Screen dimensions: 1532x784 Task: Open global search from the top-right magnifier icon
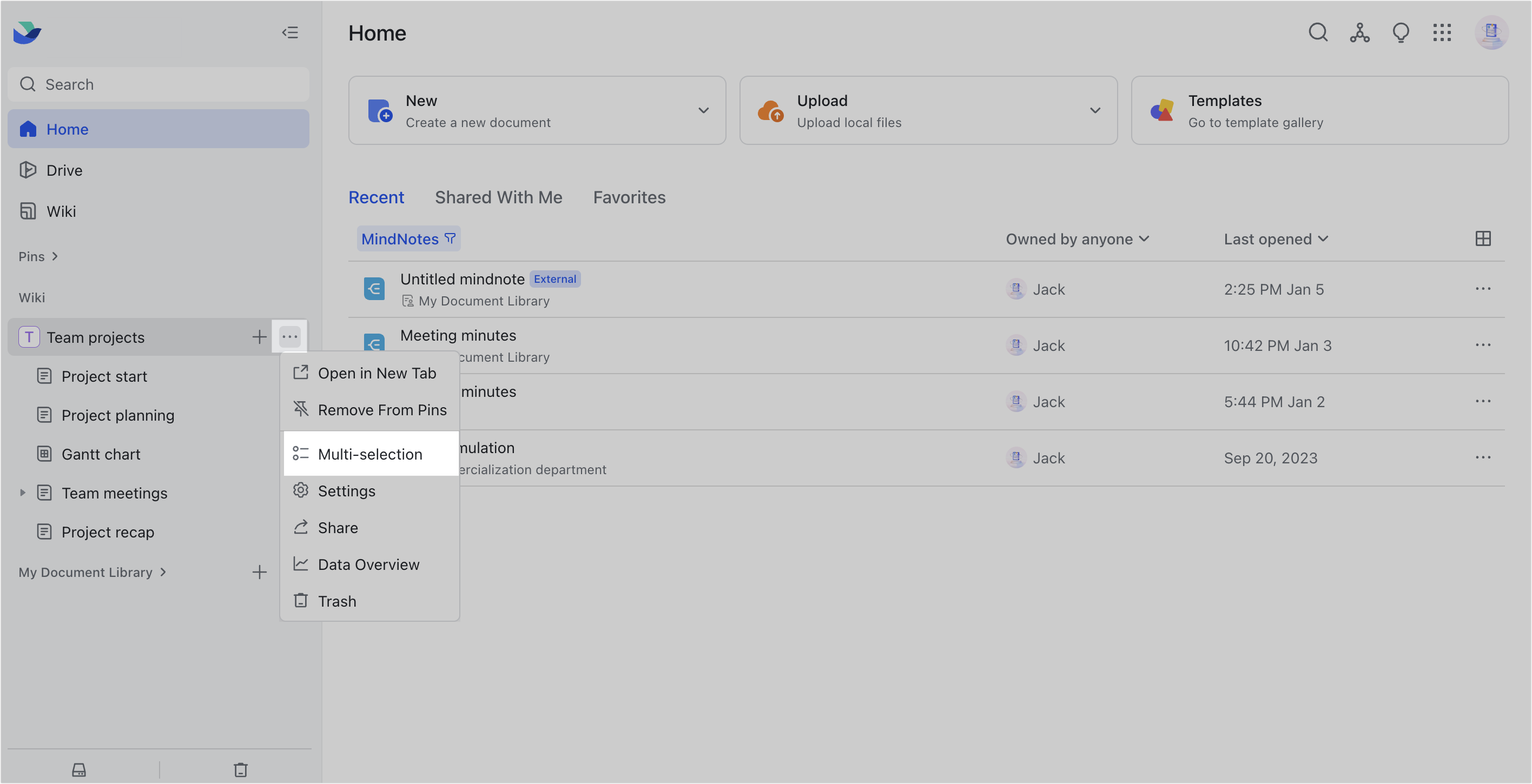coord(1318,32)
